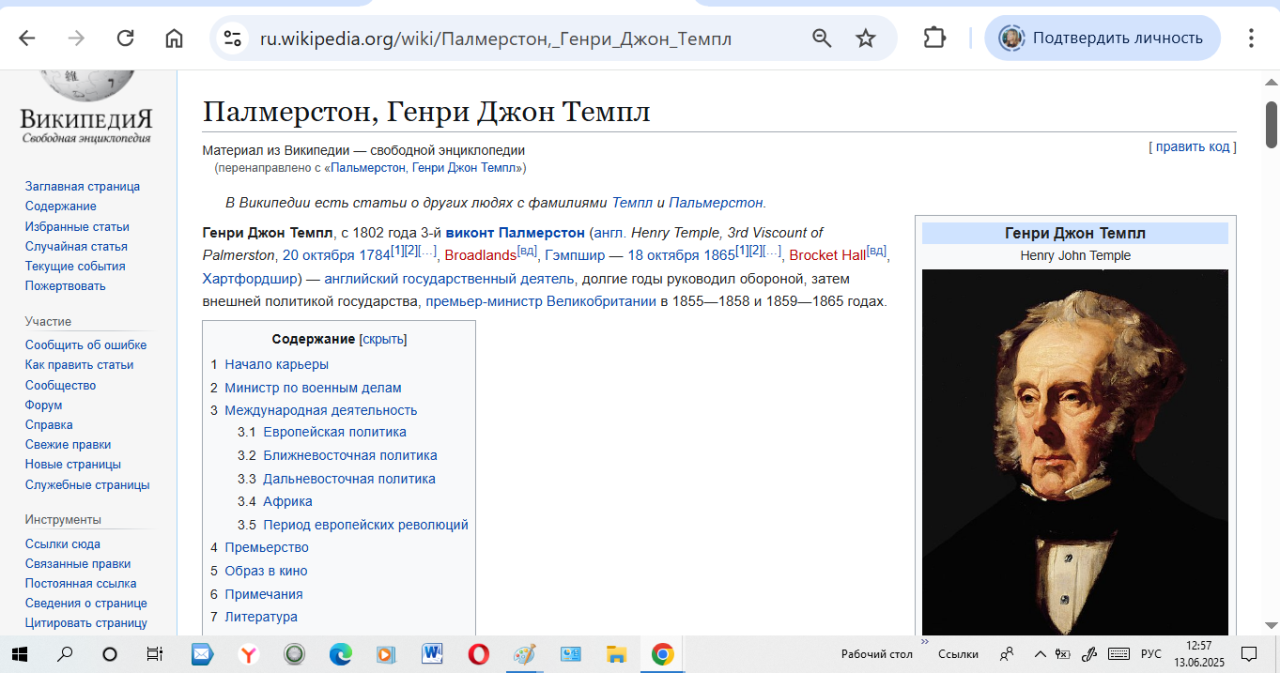Jump to Дальневосточная политика subsection
The image size is (1280, 673).
pos(349,479)
